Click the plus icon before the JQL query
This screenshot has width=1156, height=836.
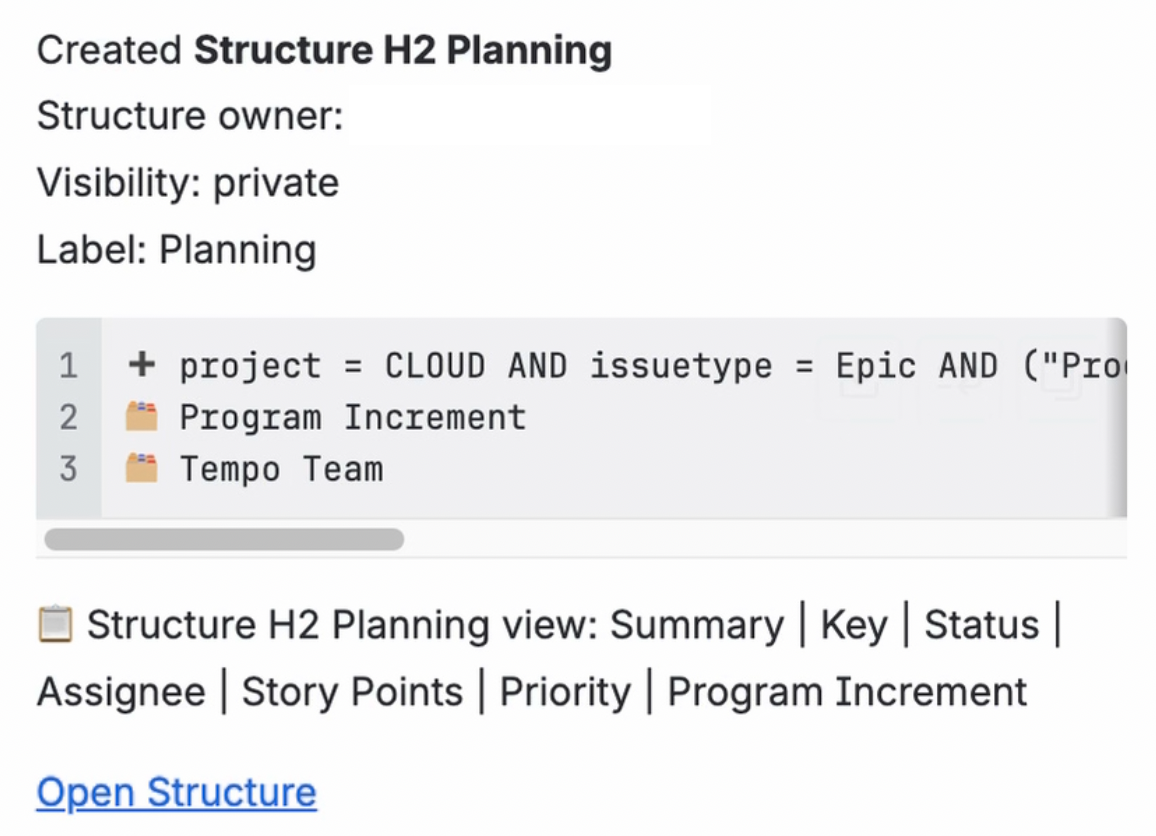coord(142,364)
